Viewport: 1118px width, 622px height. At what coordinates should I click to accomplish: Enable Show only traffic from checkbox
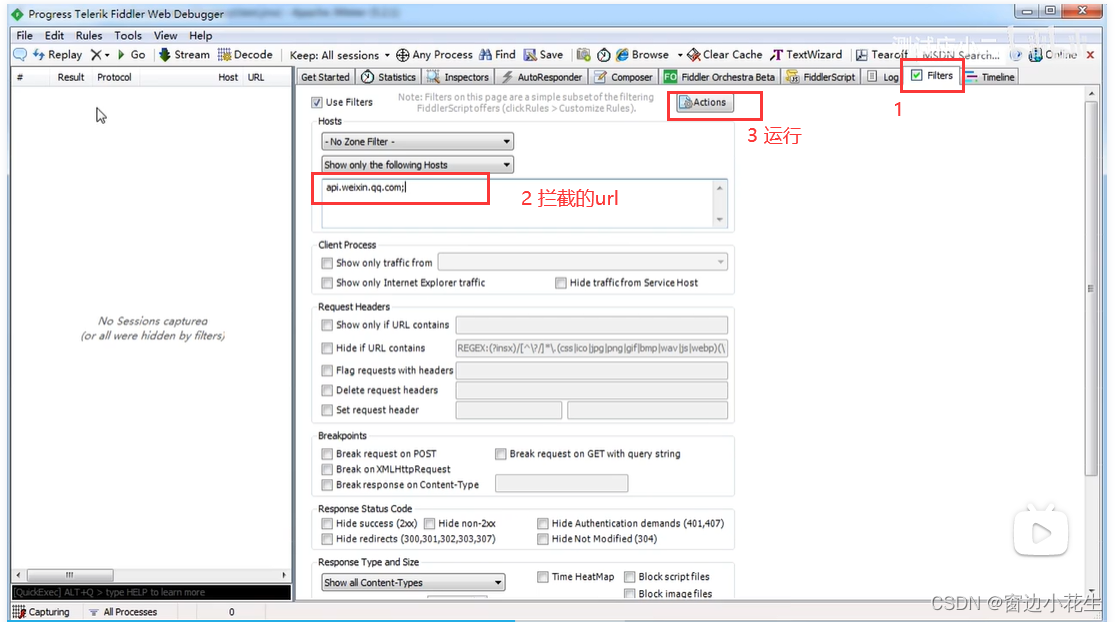(x=327, y=263)
